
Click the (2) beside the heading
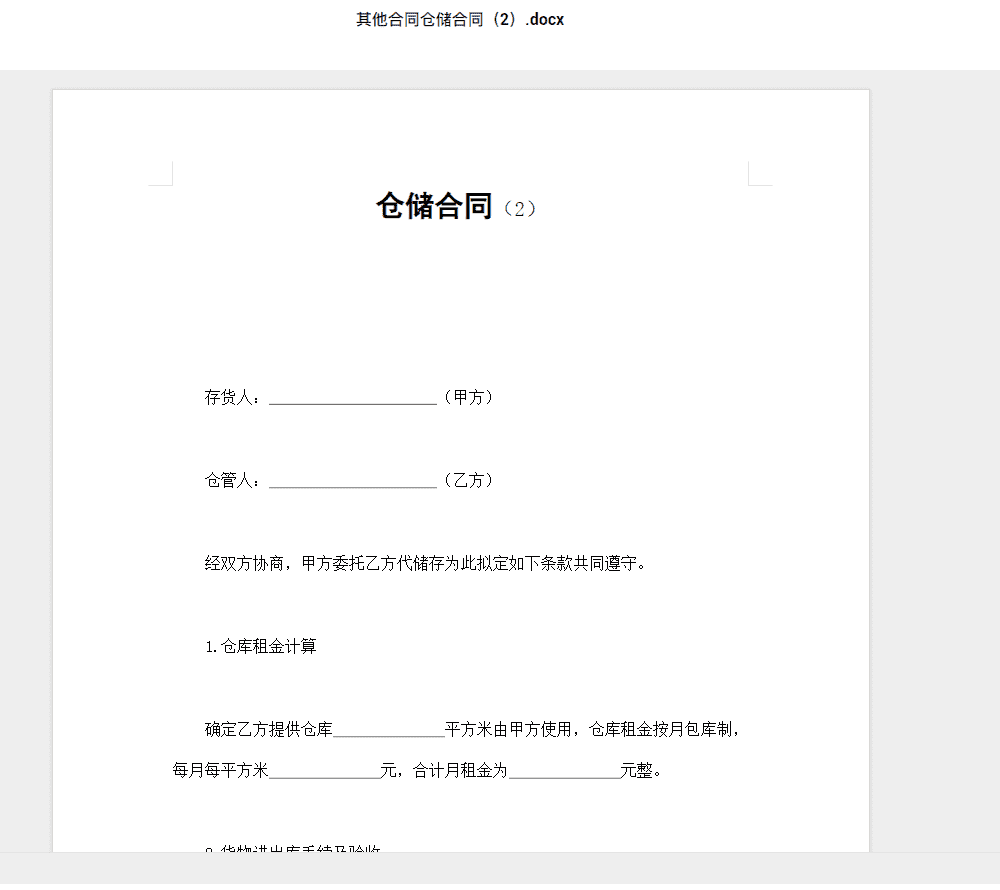click(520, 208)
